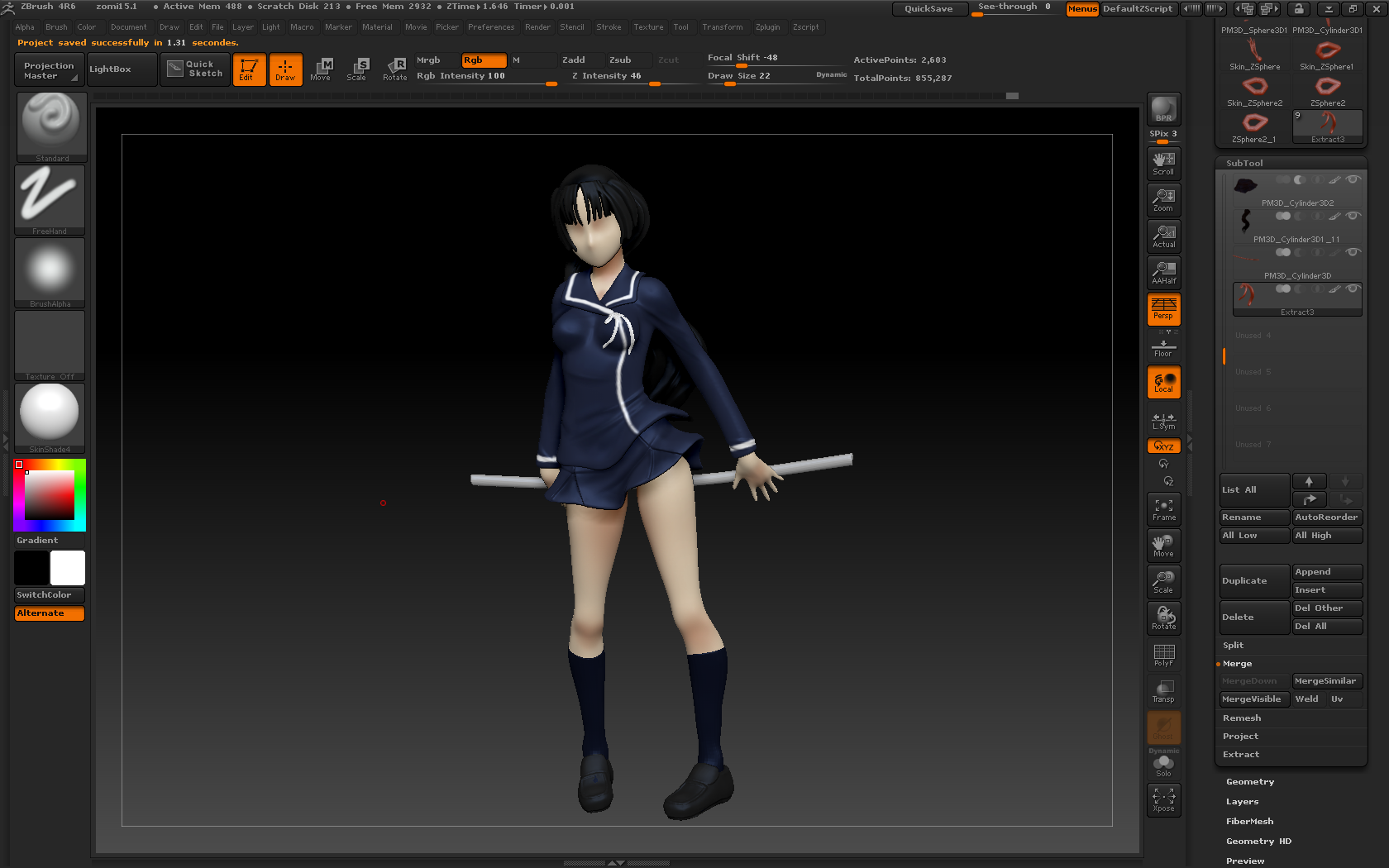Expand the Geometry subpalette

1249,781
